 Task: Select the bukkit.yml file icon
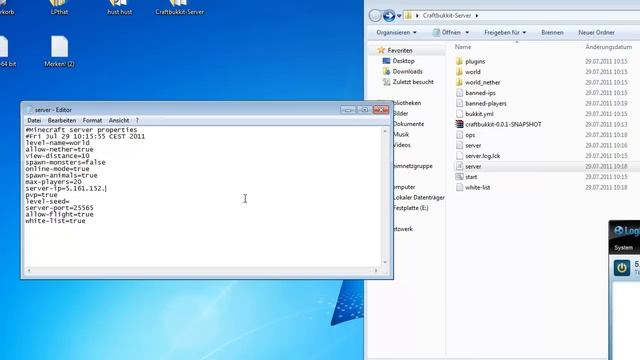tap(459, 114)
